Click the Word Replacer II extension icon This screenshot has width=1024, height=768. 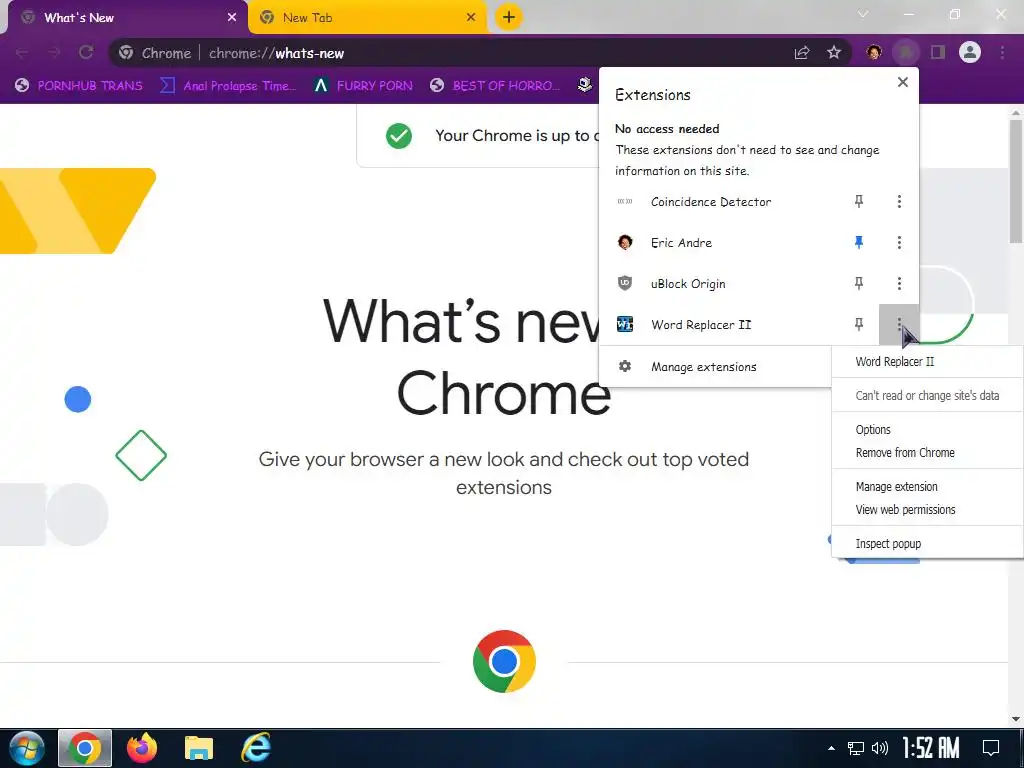[625, 324]
